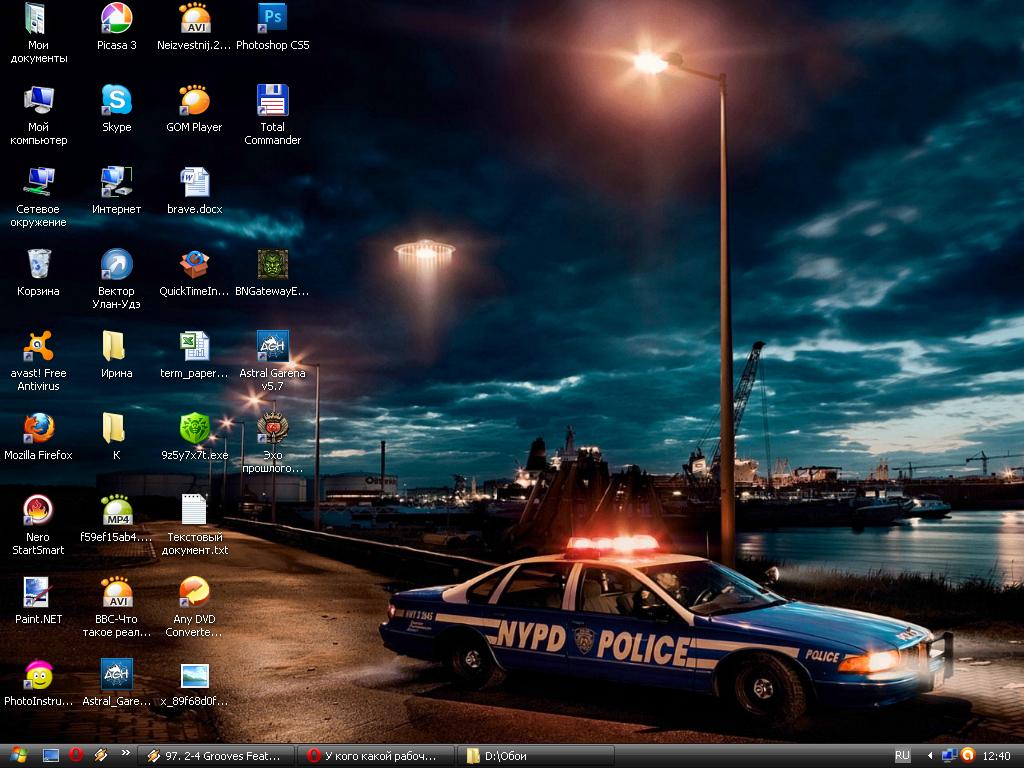This screenshot has height=768, width=1024.
Task: Click the taskbar clock showing 12:40
Action: [x=996, y=756]
